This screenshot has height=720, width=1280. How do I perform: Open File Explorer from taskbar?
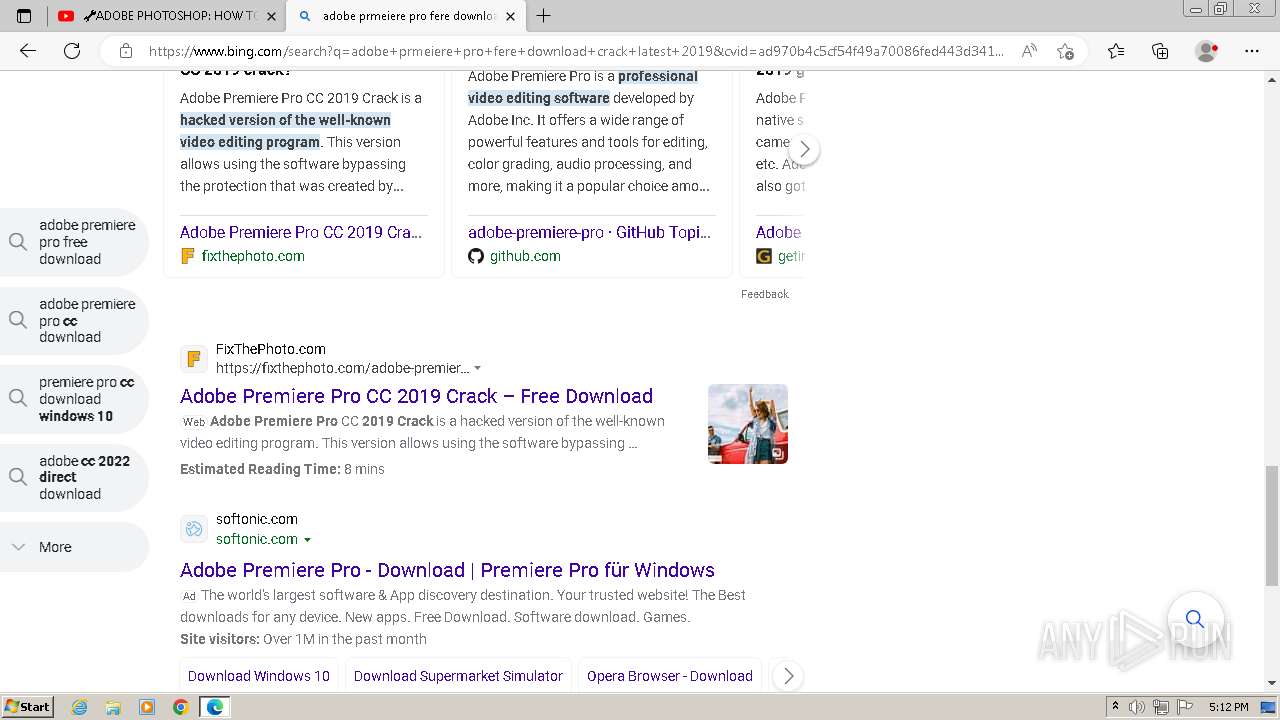tap(113, 707)
